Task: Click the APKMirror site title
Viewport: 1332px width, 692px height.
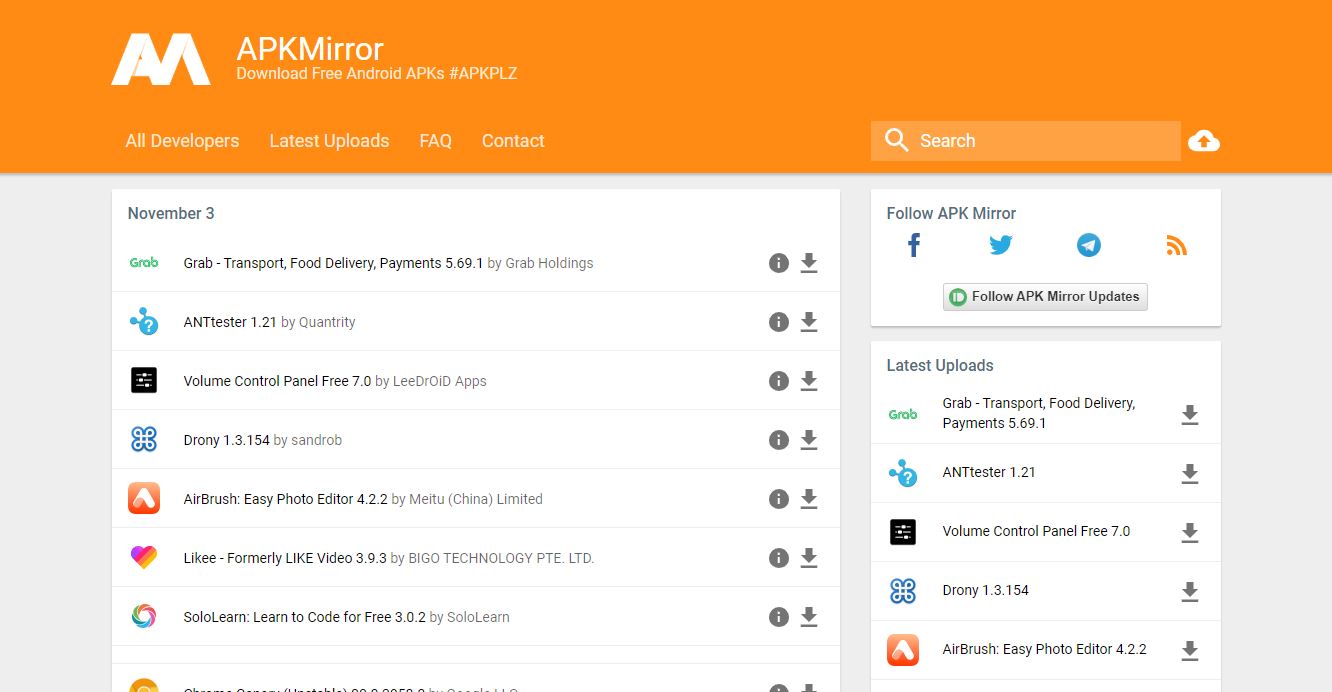Action: [x=310, y=49]
